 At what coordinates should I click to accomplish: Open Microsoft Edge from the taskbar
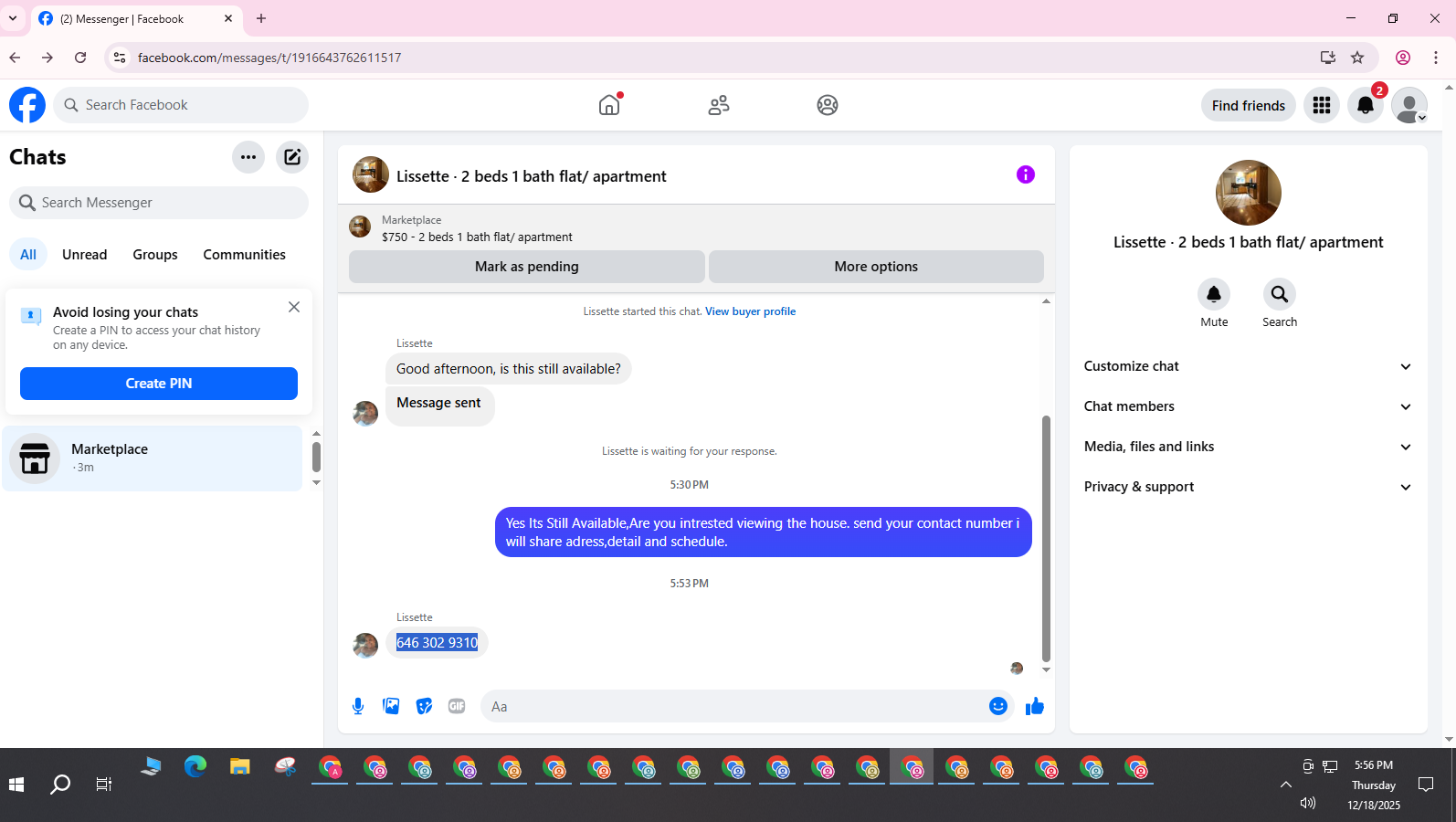195,768
